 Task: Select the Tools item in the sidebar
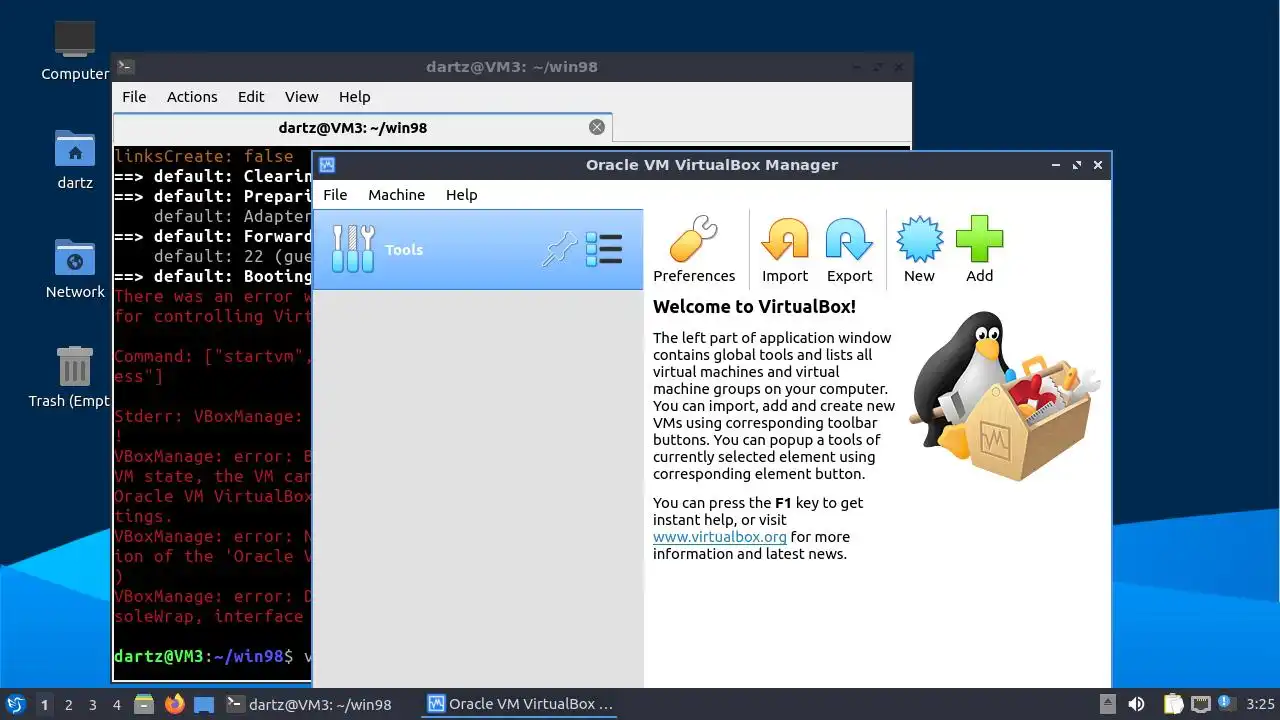pyautogui.click(x=478, y=250)
